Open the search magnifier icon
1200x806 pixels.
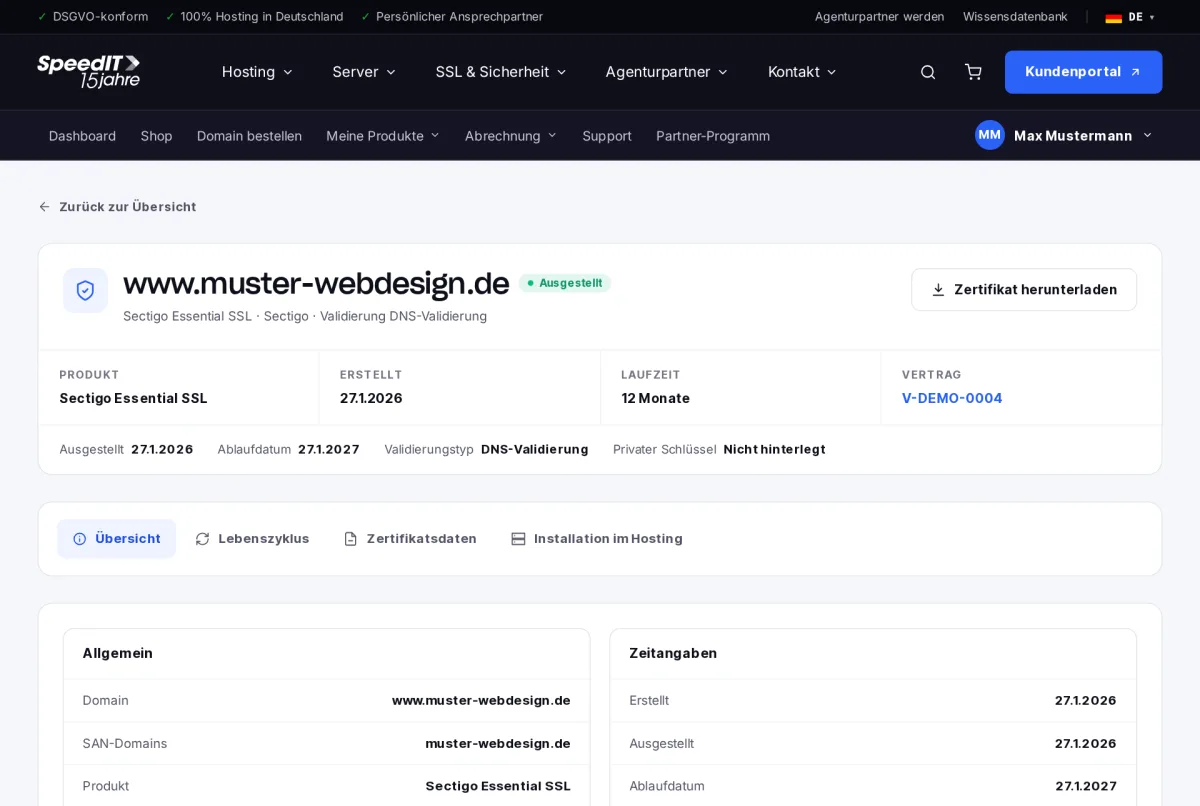[x=928, y=72]
